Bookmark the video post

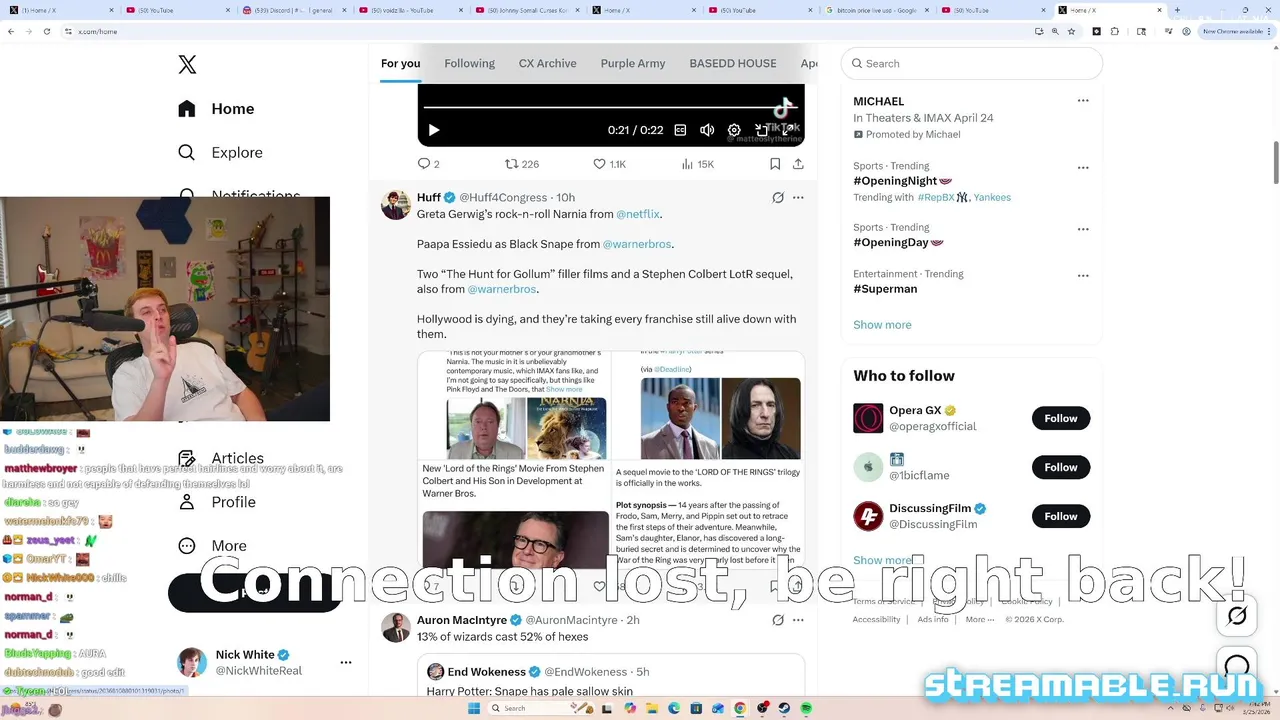click(775, 164)
